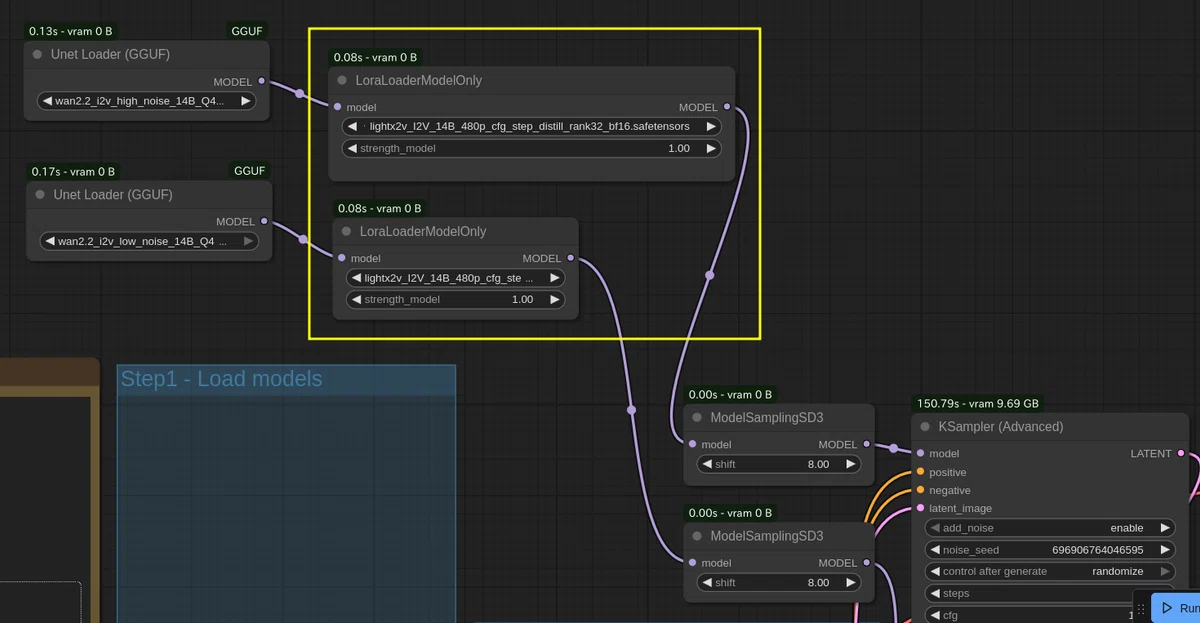Open rank32_bf16.safetensors lora dropdown

(531, 126)
